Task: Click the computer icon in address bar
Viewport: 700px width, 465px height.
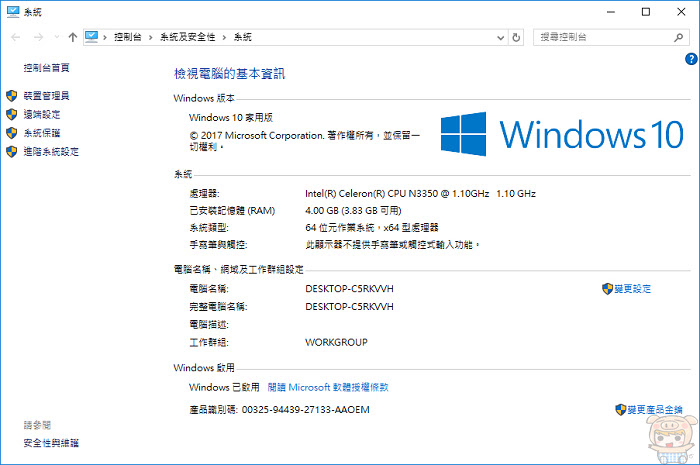Action: (x=92, y=37)
